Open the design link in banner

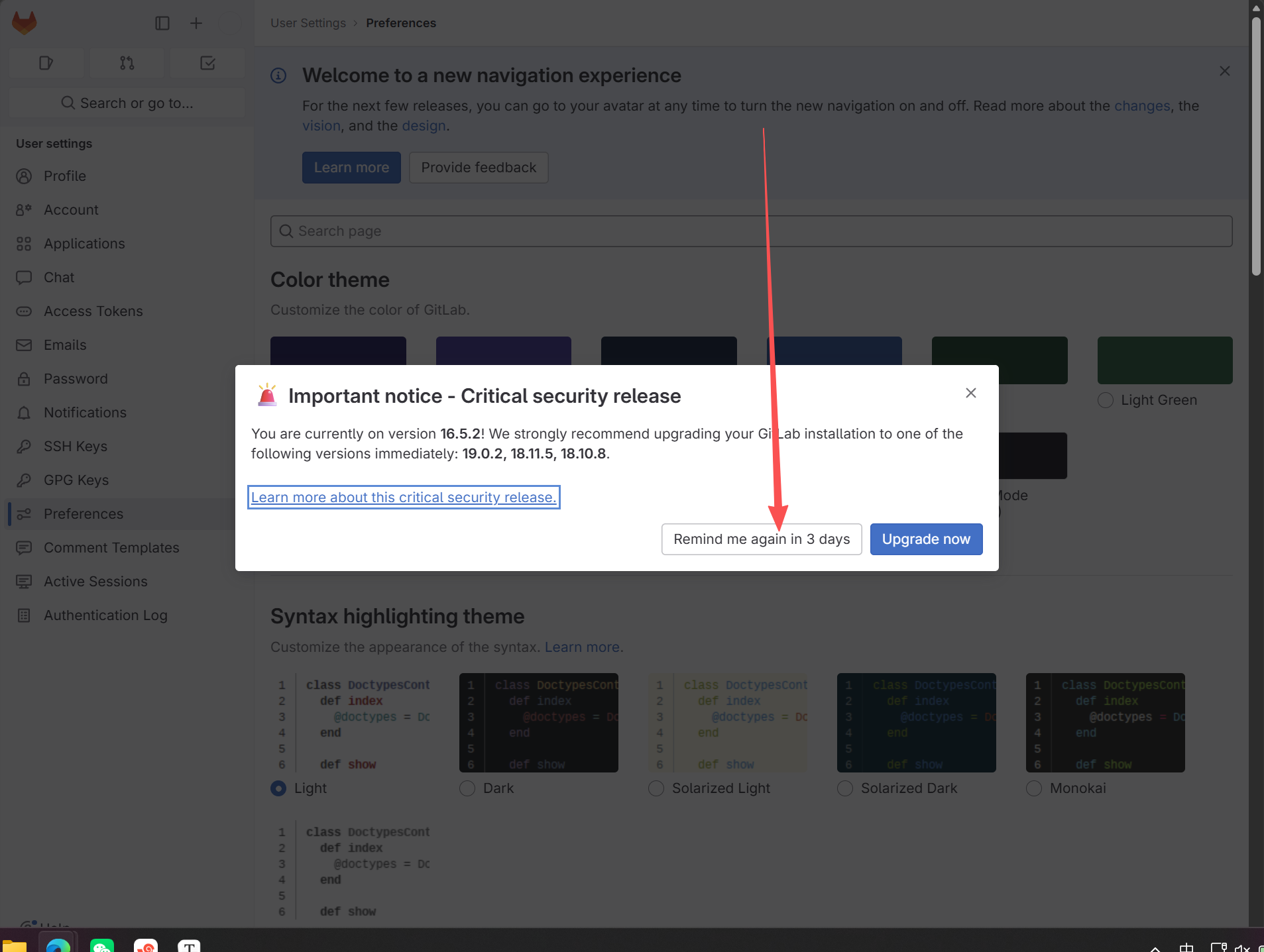[x=424, y=126]
